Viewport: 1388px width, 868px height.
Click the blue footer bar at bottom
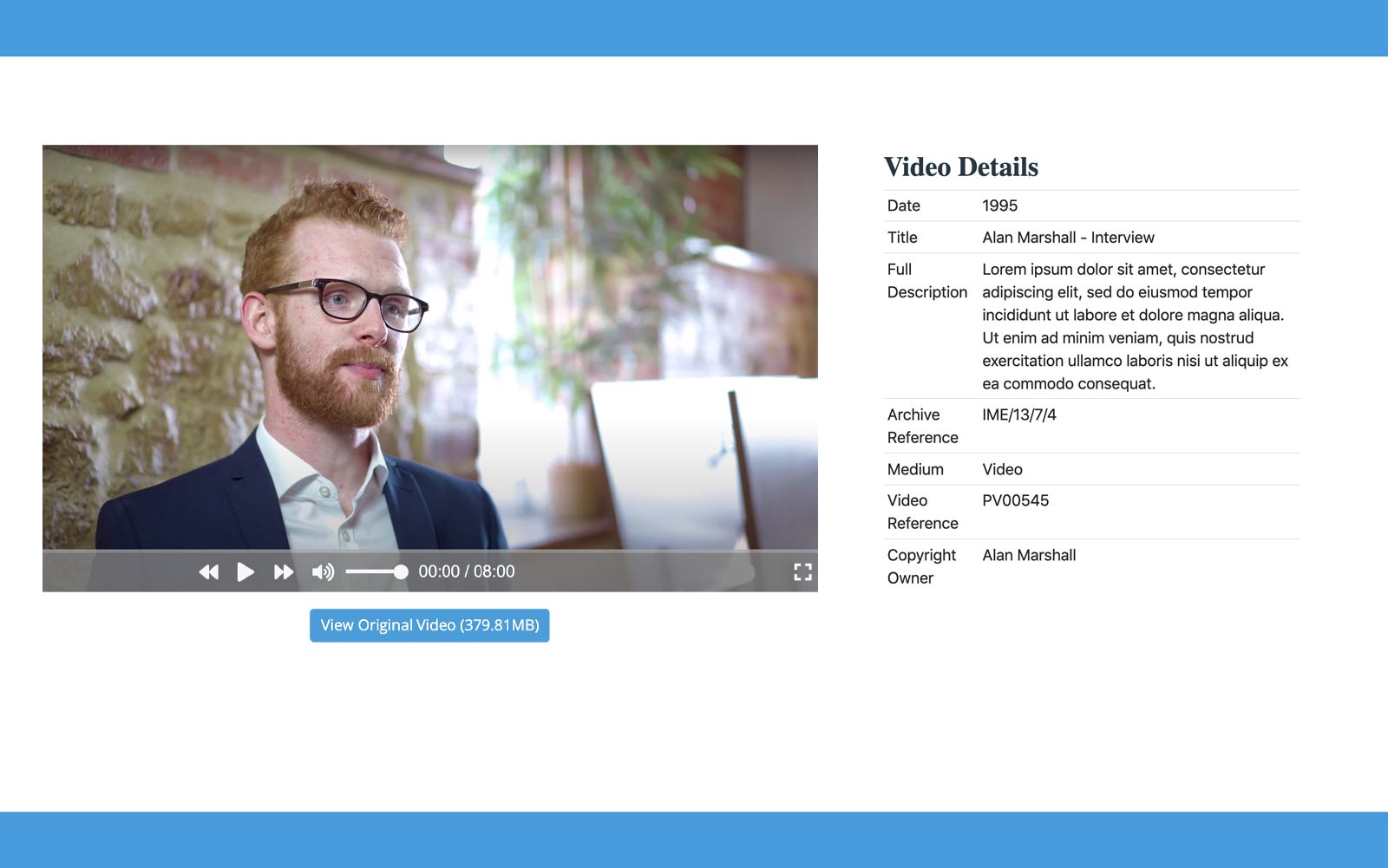694,839
